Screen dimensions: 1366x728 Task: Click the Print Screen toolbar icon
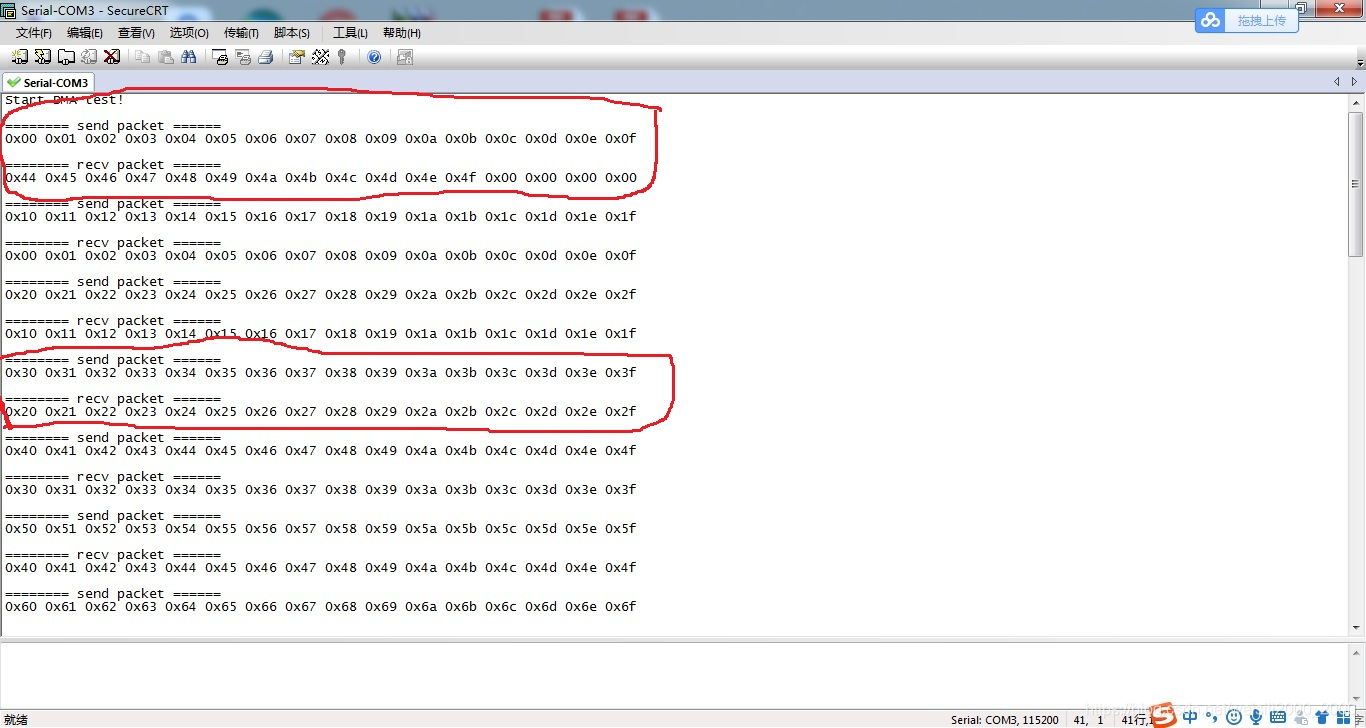click(221, 57)
